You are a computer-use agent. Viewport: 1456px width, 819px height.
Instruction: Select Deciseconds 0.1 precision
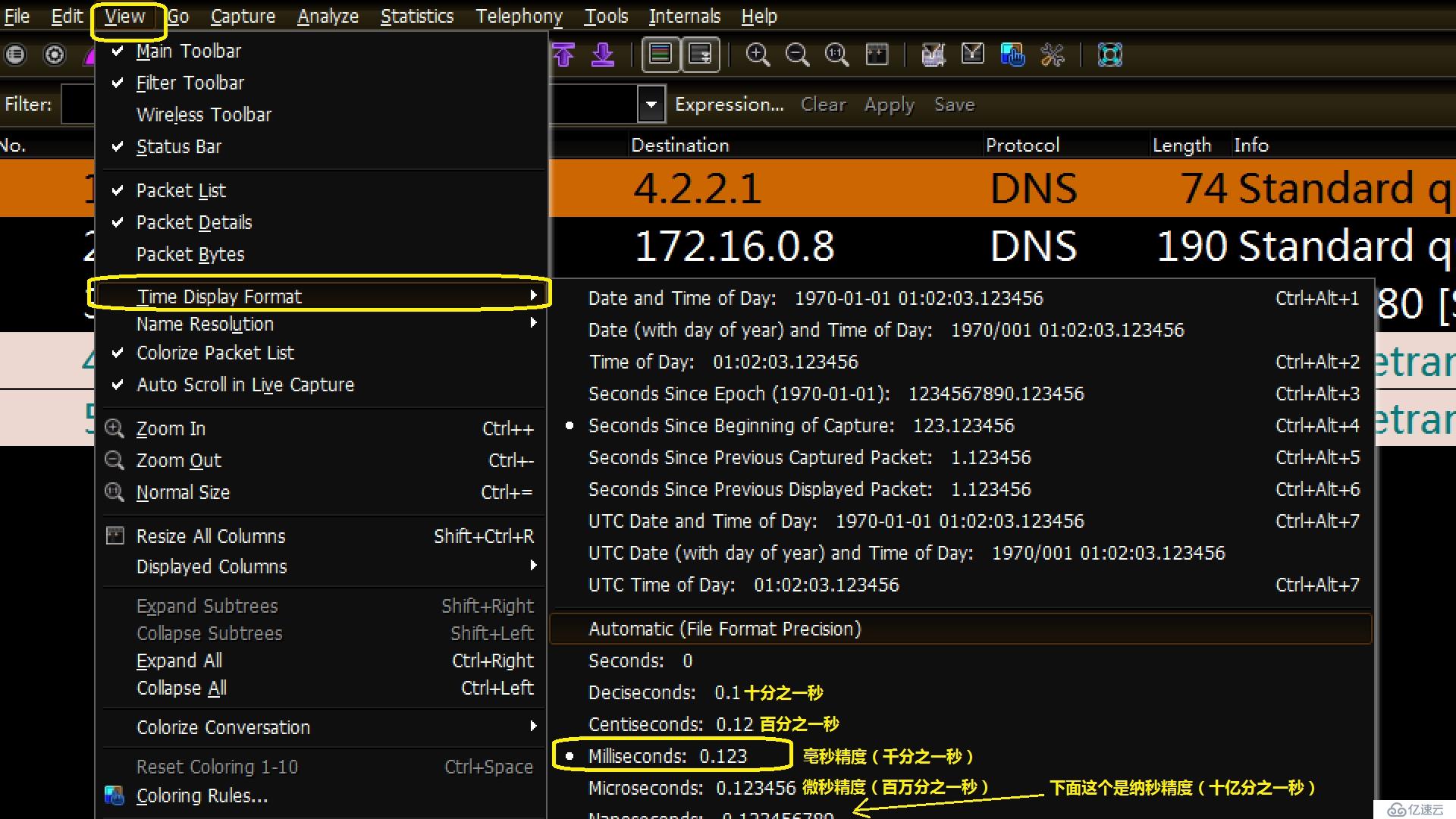(x=961, y=693)
